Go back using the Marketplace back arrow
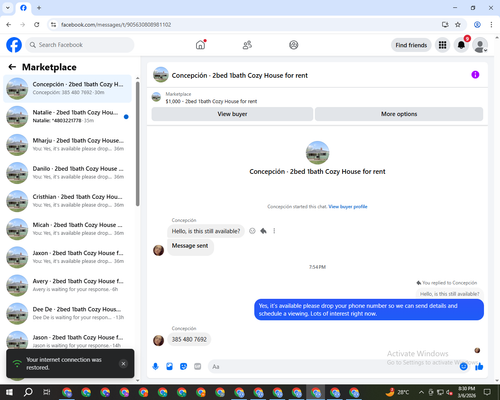The width and height of the screenshot is (500, 400). point(12,67)
